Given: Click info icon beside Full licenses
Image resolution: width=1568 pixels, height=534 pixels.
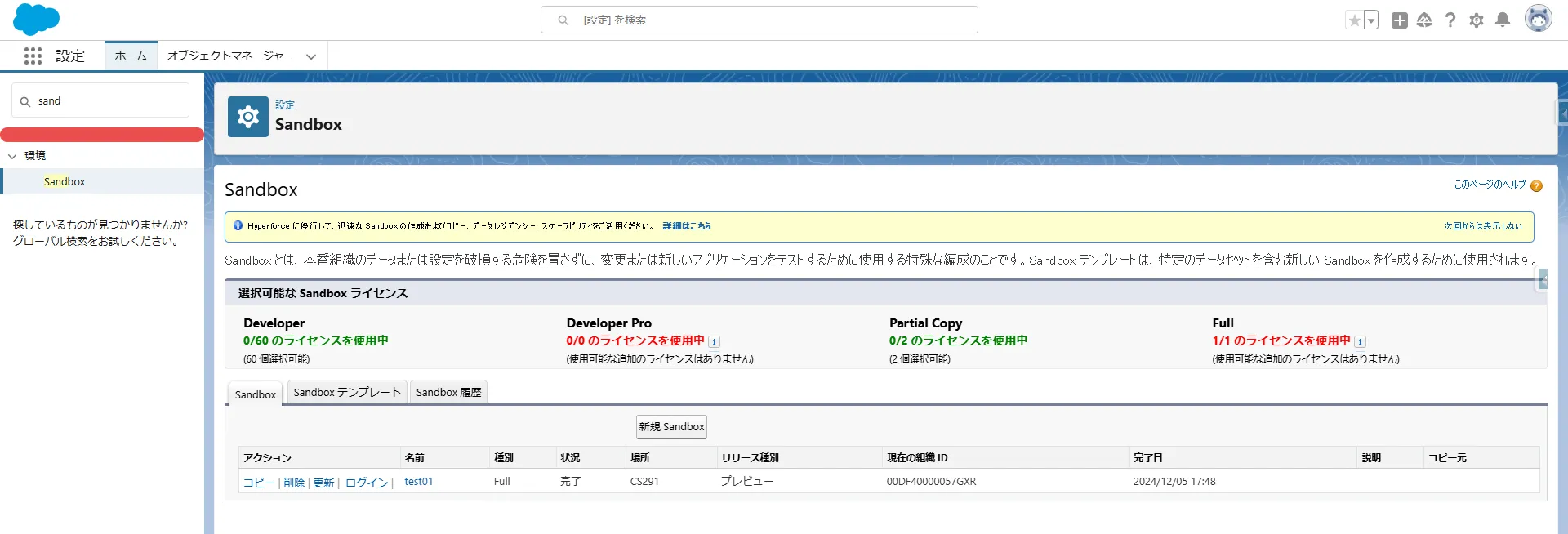Looking at the screenshot, I should [x=1360, y=342].
